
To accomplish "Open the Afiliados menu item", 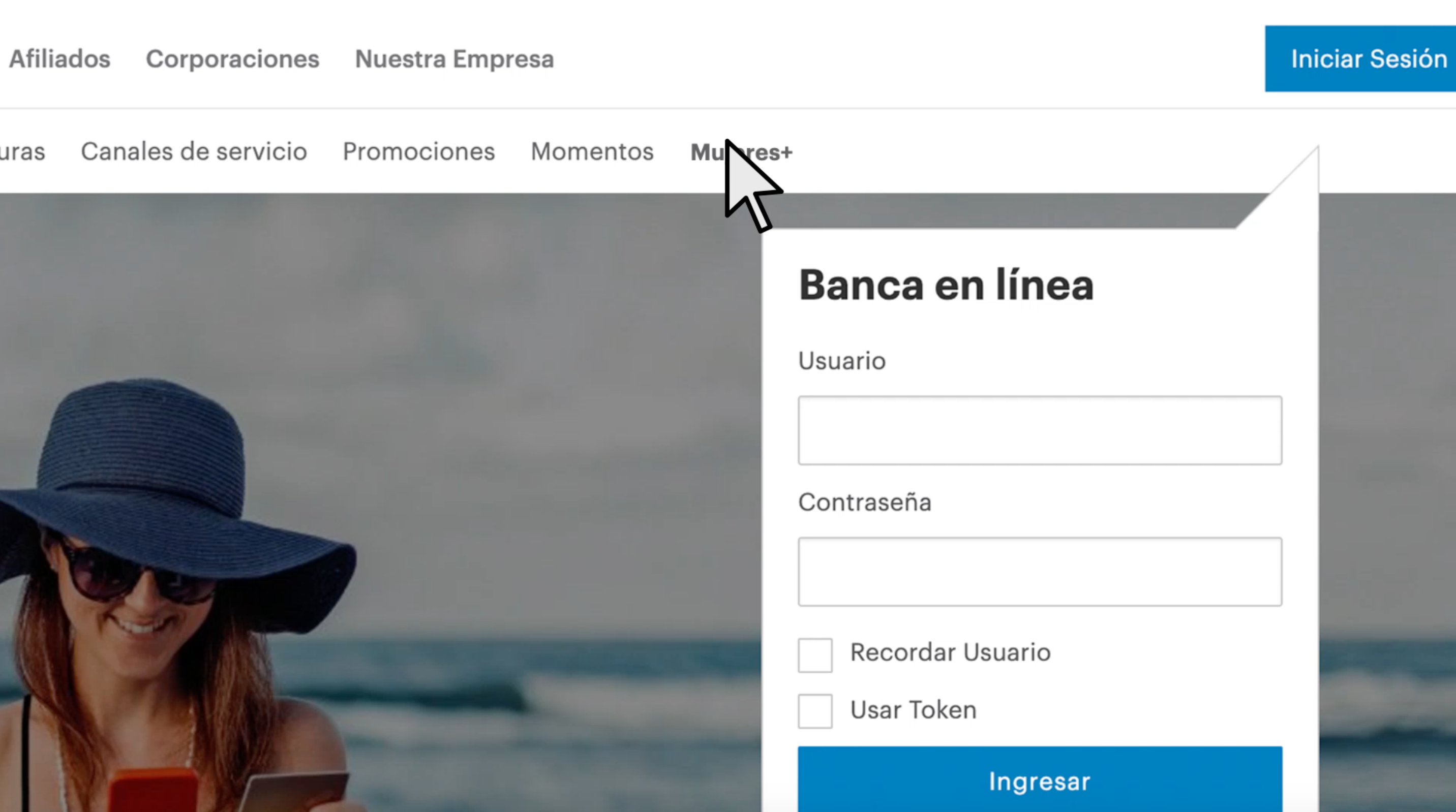I will click(x=59, y=59).
